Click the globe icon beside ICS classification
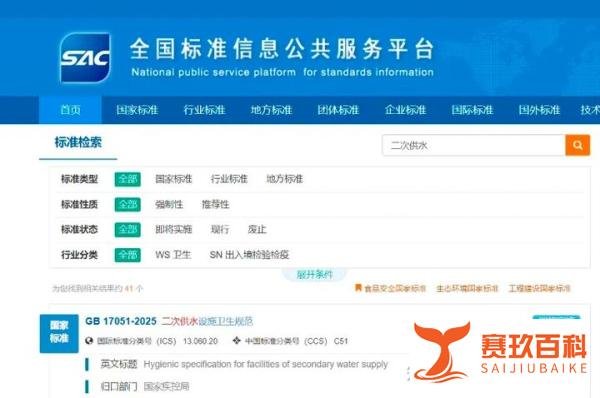The width and height of the screenshot is (600, 398). [x=89, y=341]
